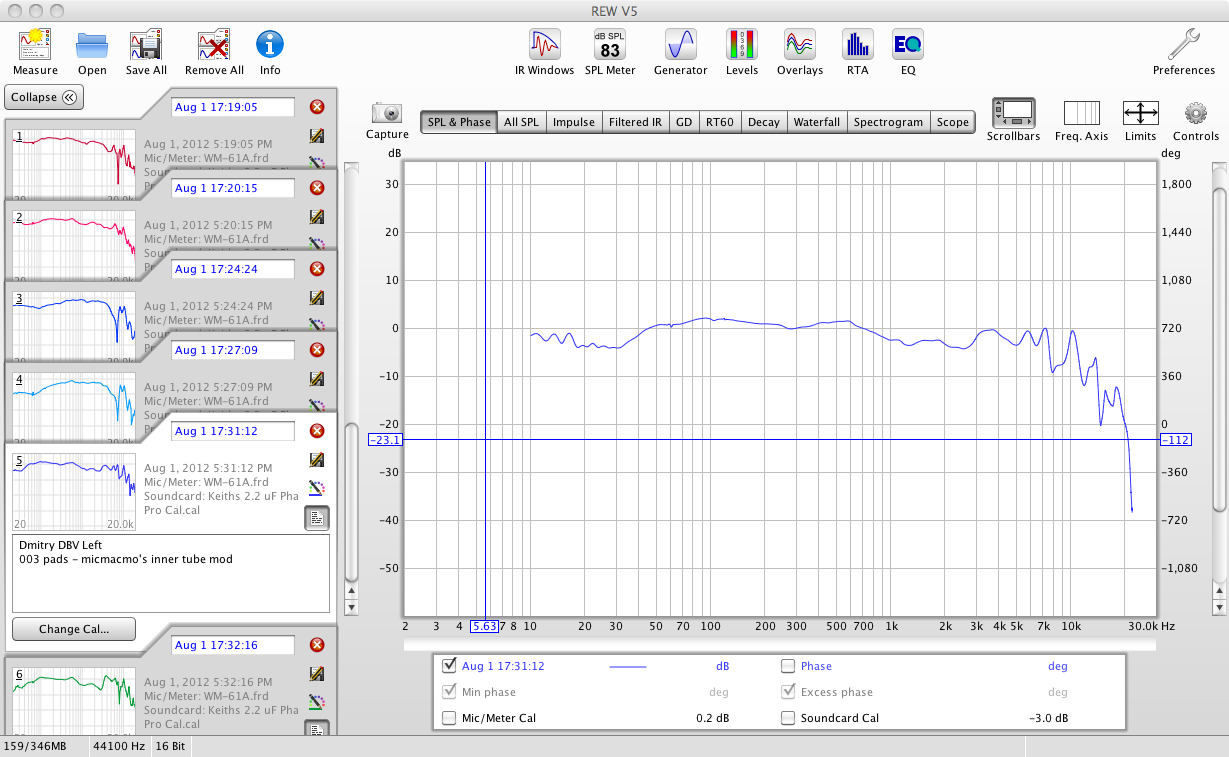Change trace color for measurement 5

point(317,488)
